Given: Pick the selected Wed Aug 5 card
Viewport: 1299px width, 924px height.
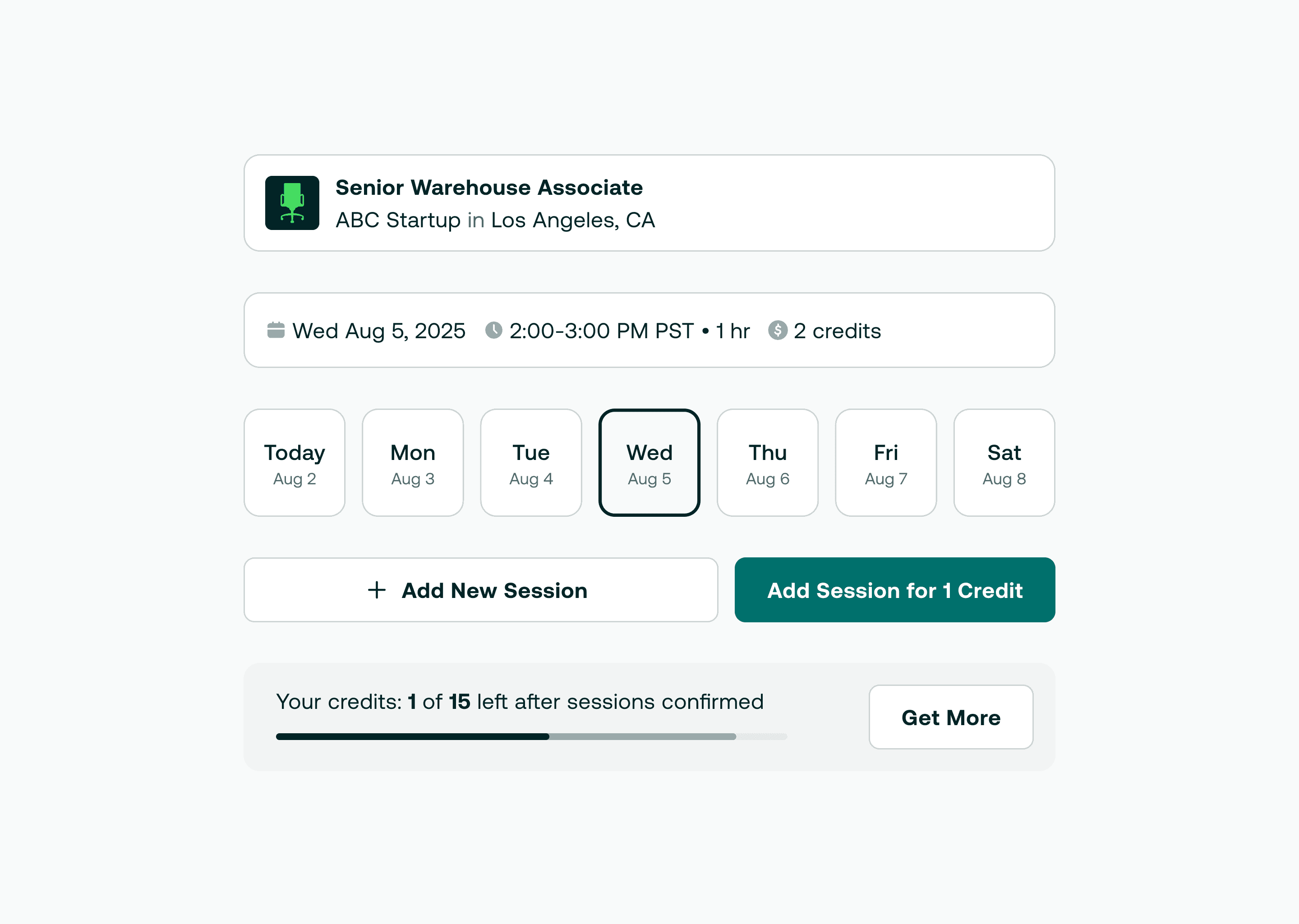Looking at the screenshot, I should 649,463.
